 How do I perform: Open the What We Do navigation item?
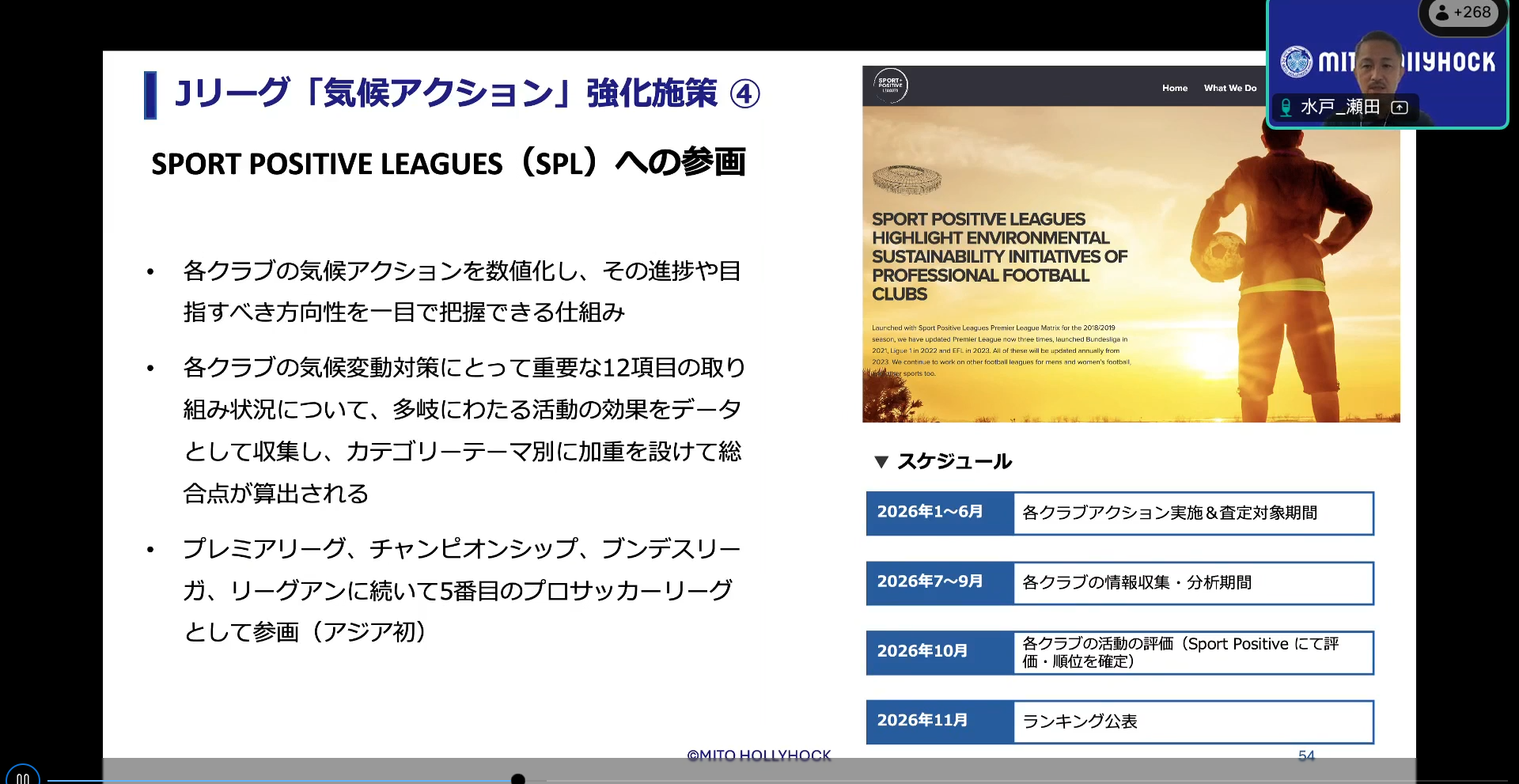(x=1230, y=88)
